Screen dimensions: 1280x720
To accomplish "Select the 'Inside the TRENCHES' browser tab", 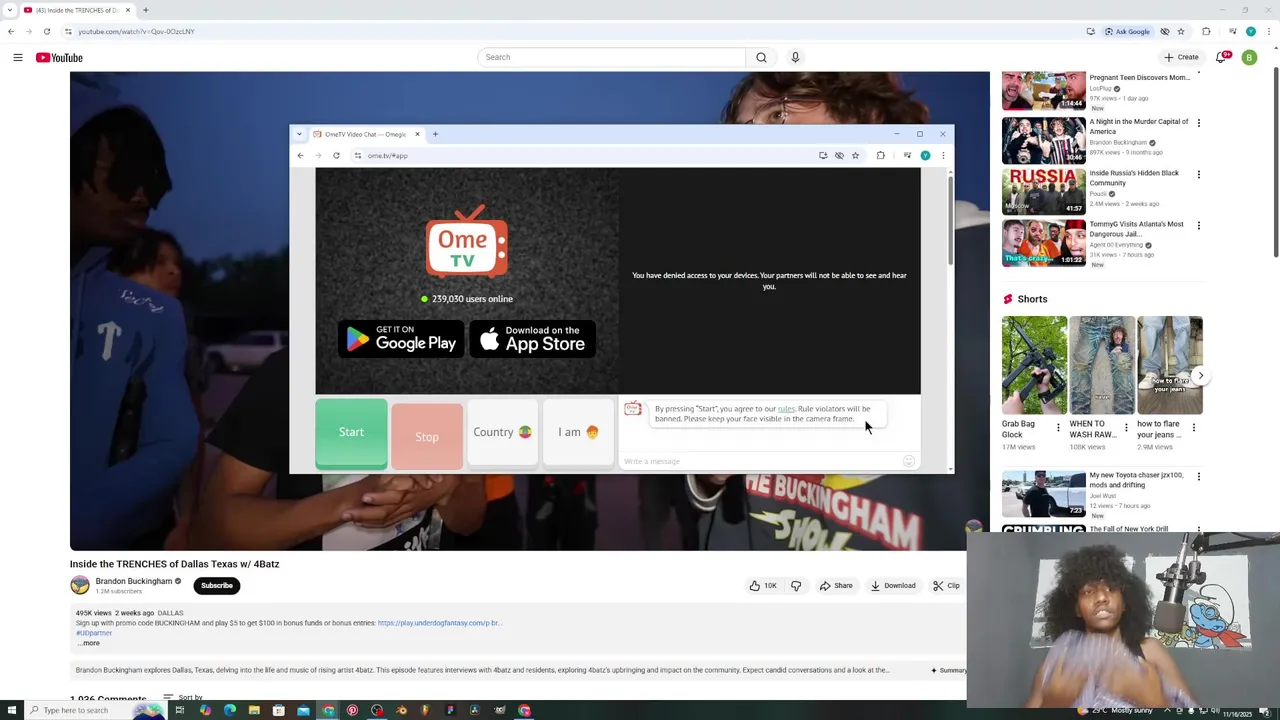I will (x=78, y=10).
